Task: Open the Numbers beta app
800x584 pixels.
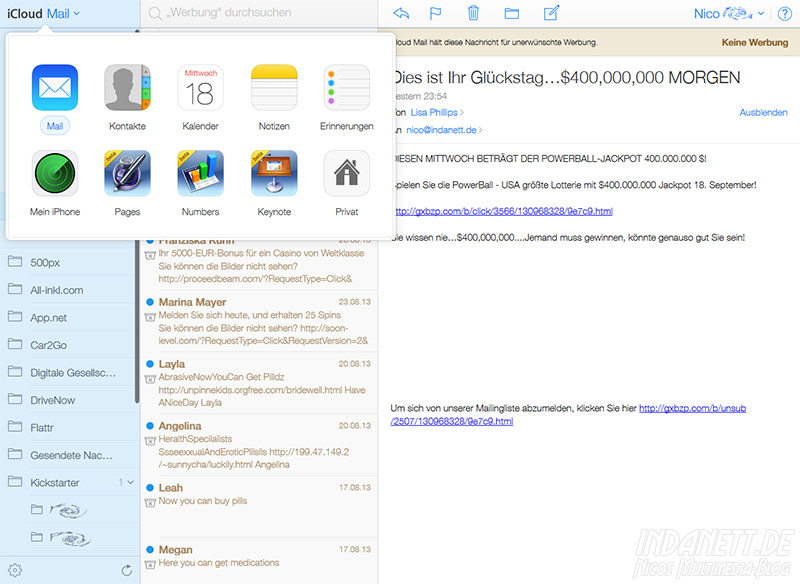Action: (x=201, y=173)
